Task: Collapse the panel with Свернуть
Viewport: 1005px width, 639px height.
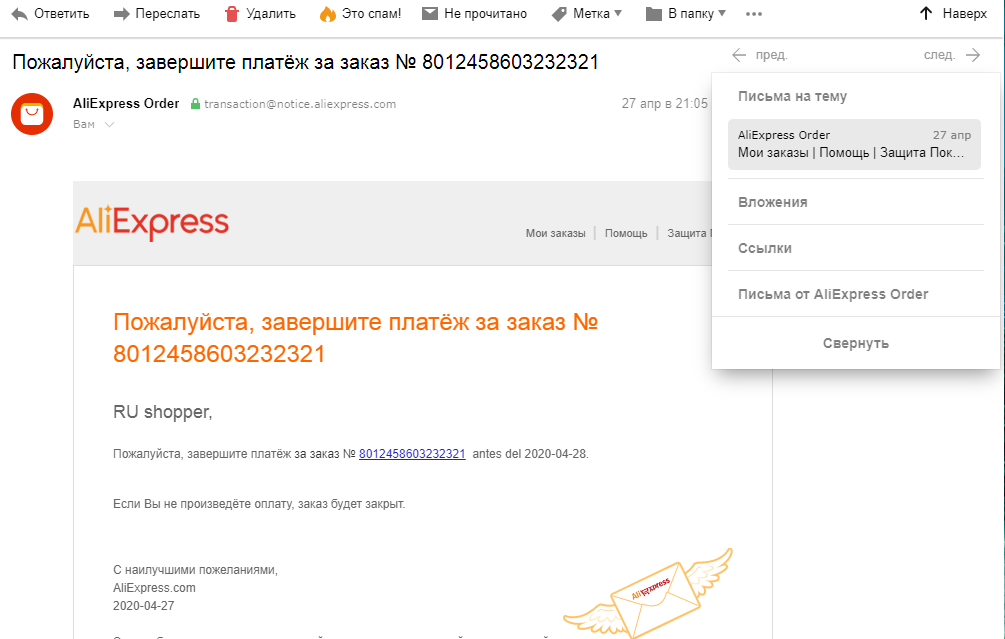Action: tap(856, 343)
